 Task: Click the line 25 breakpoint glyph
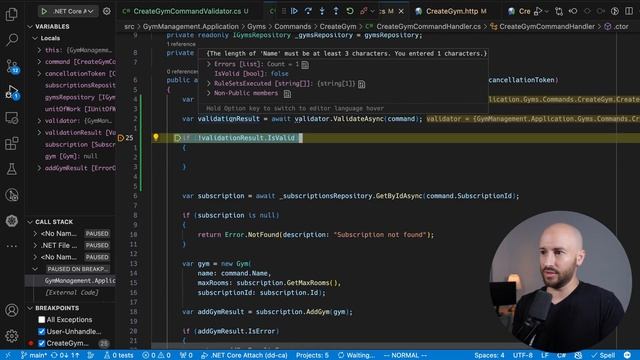[x=121, y=138]
